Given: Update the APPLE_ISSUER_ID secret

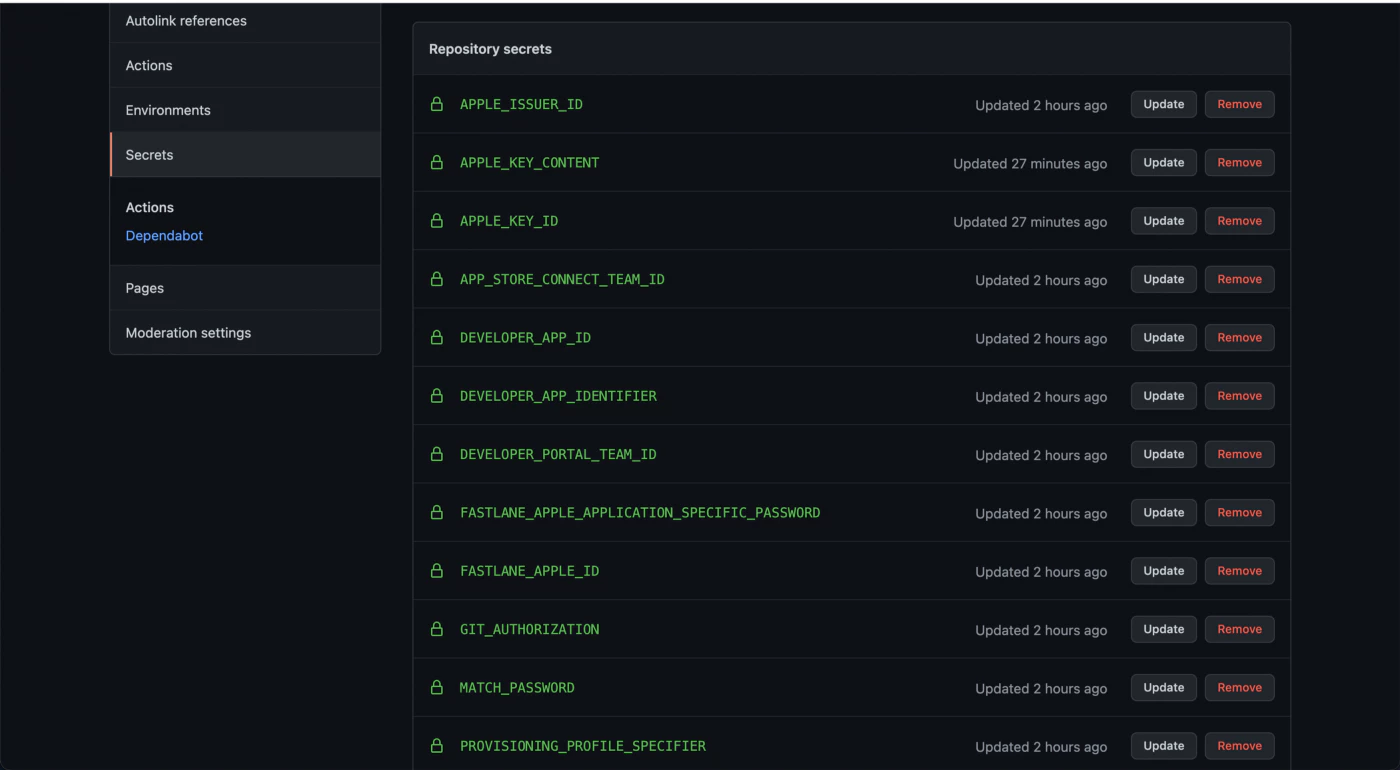Looking at the screenshot, I should 1163,104.
